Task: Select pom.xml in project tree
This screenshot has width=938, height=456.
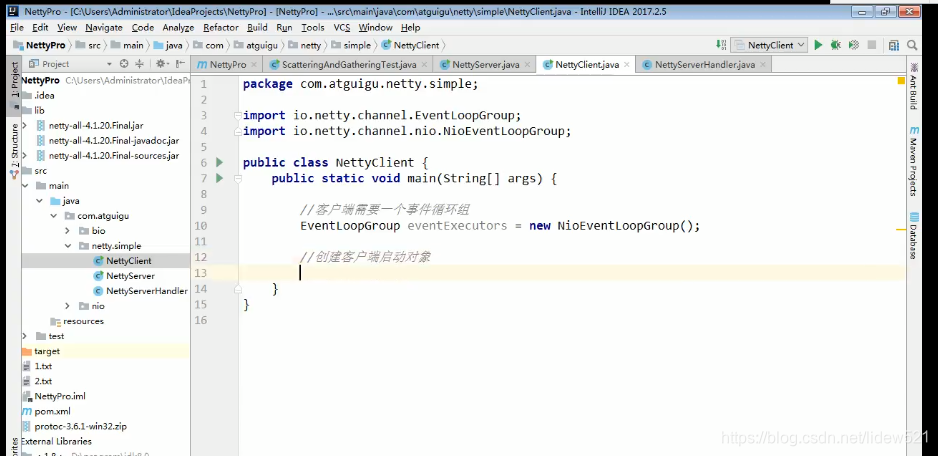Action: point(52,411)
